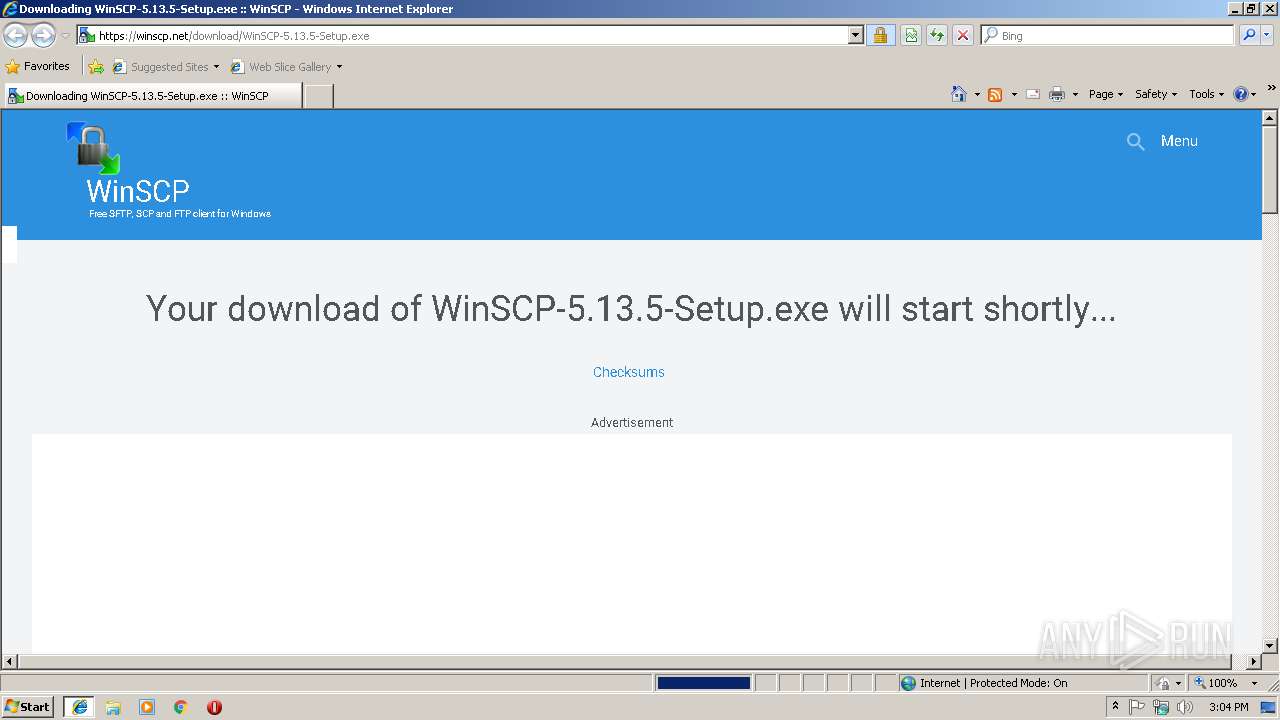This screenshot has width=1280, height=720.
Task: Select the Downloading WinSCP tab
Action: click(152, 96)
